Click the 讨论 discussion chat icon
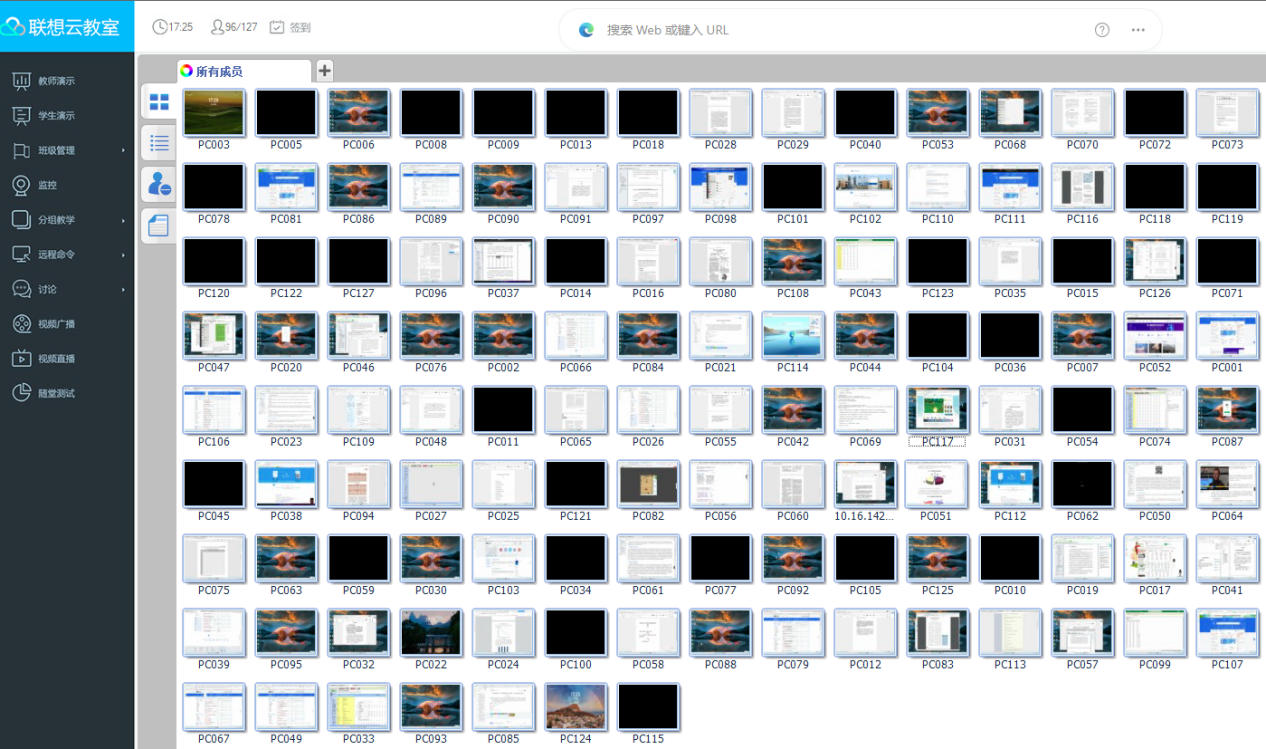 click(x=21, y=289)
